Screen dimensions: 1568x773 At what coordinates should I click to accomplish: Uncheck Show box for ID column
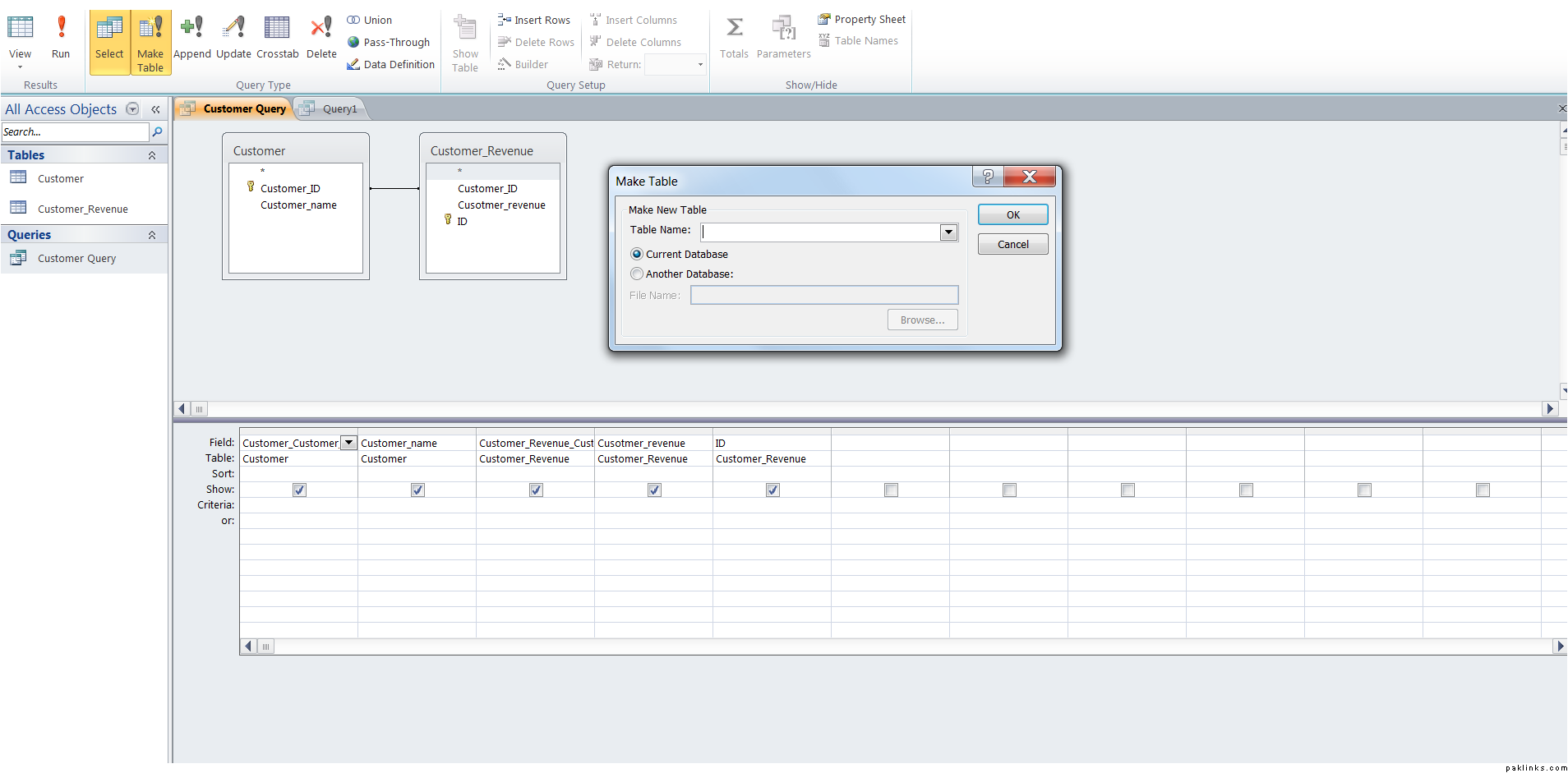tap(772, 490)
